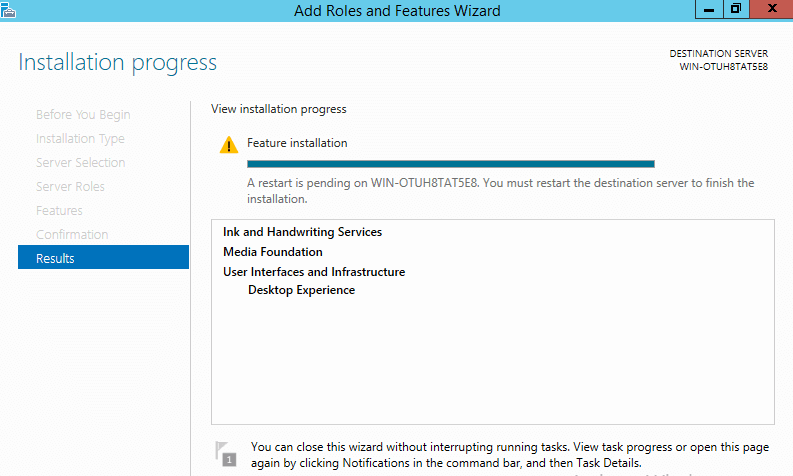Close the wizard with the red X
Image resolution: width=793 pixels, height=476 pixels.
click(x=771, y=9)
